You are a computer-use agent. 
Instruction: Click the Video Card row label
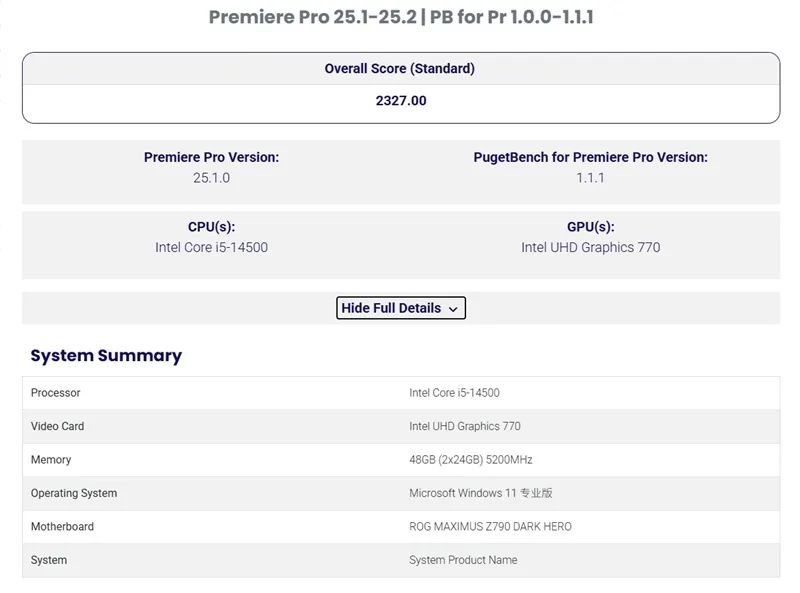coord(58,426)
